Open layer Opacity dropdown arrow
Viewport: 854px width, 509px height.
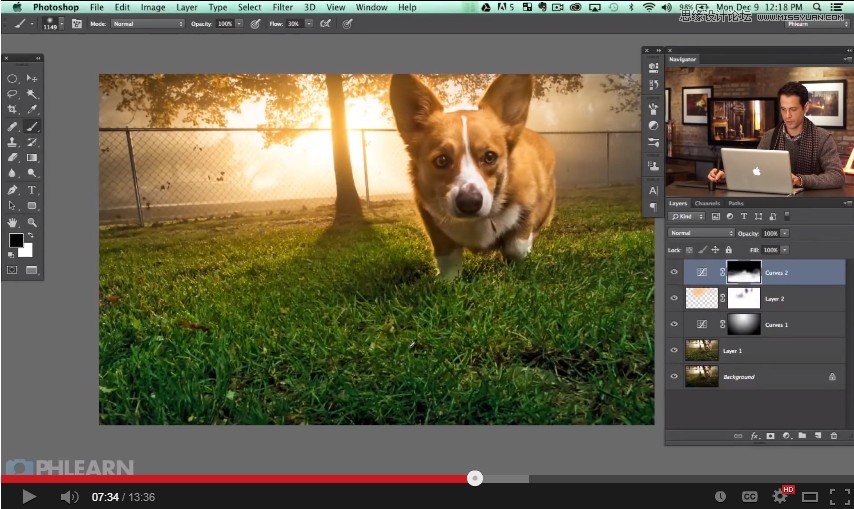(784, 233)
